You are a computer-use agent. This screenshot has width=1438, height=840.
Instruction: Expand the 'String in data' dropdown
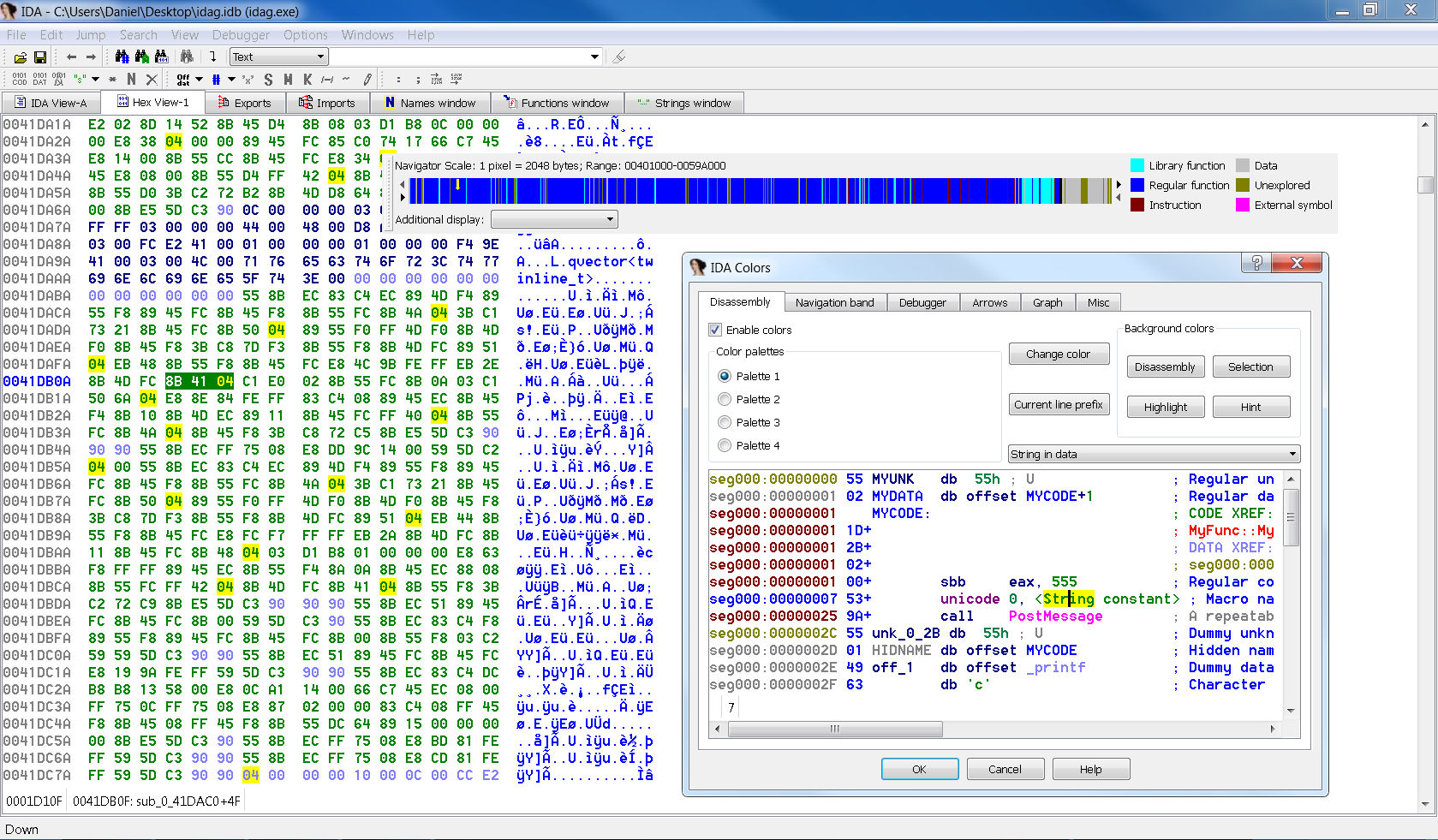(1154, 454)
